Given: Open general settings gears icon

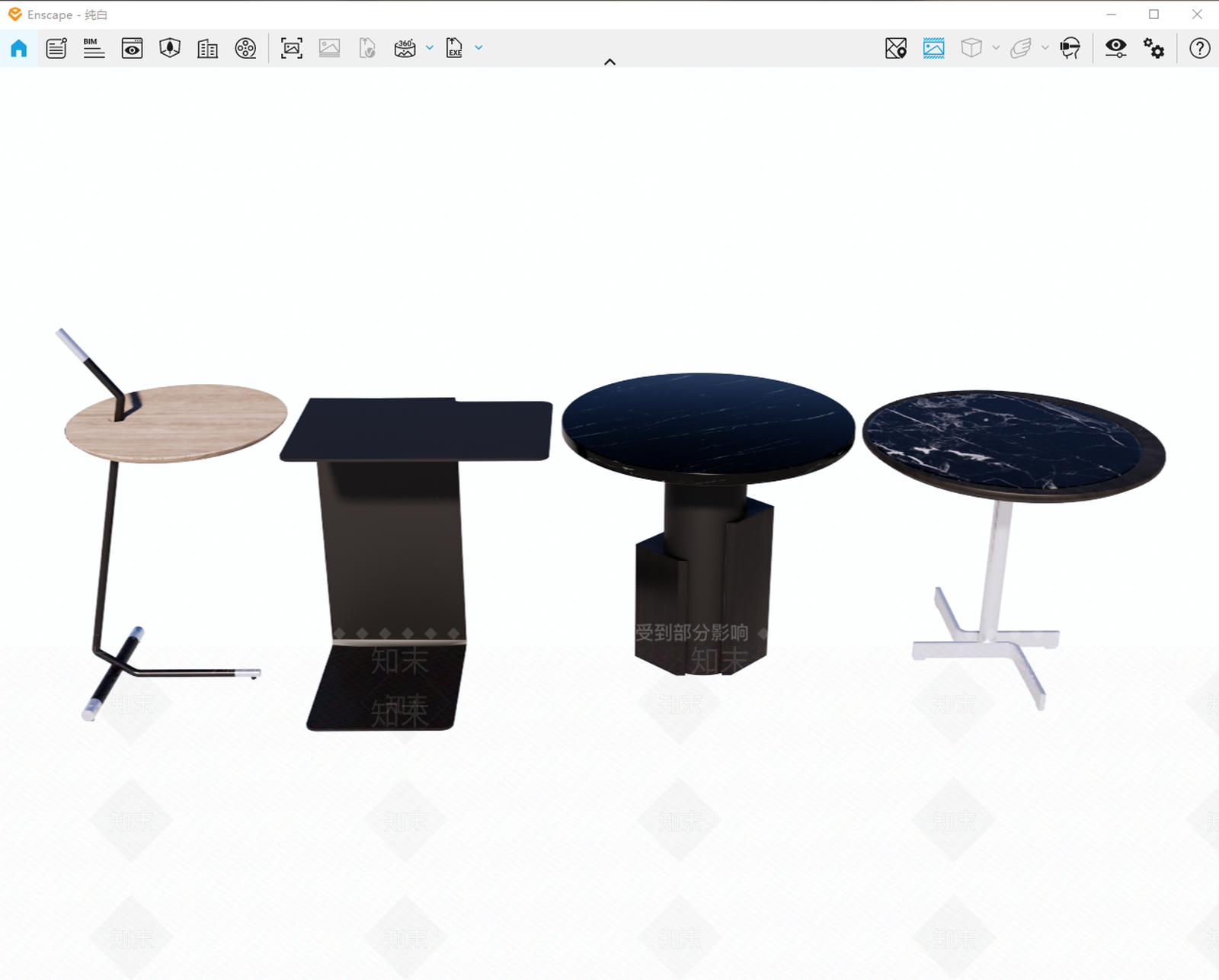Looking at the screenshot, I should pos(1153,48).
